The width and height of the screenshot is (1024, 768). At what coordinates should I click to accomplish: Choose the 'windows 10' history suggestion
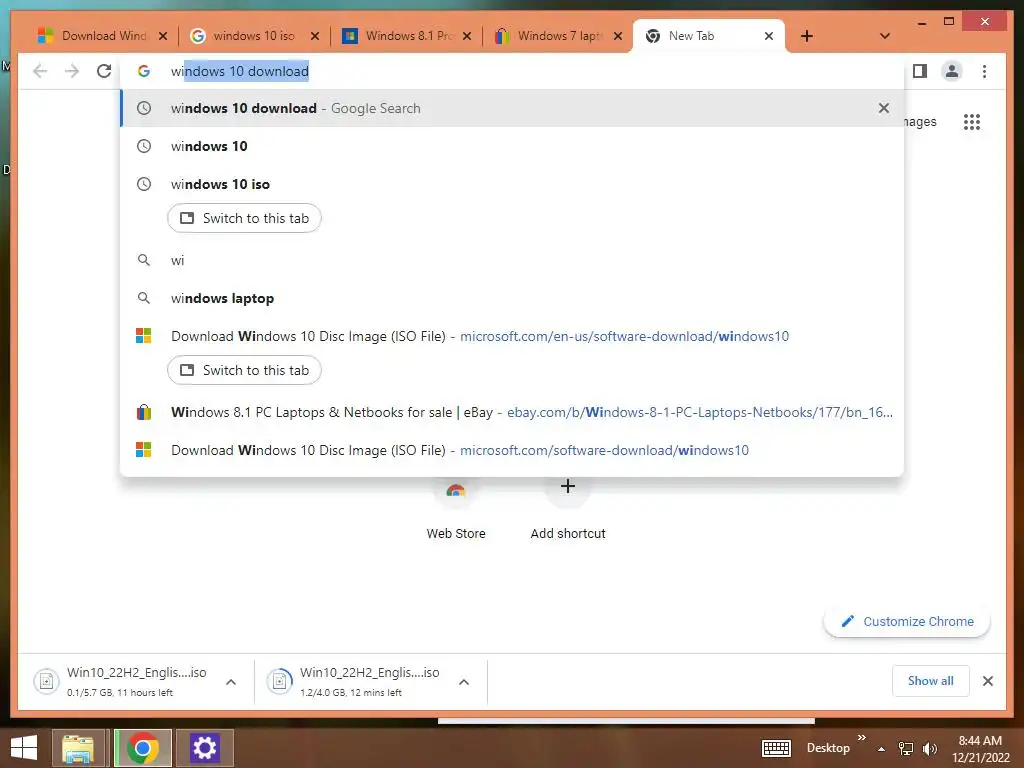(x=512, y=146)
